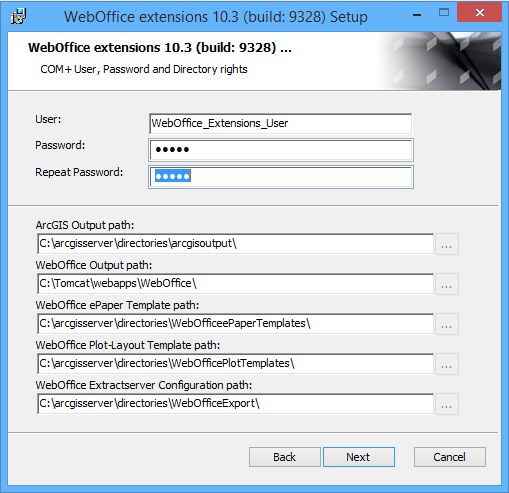Browse for the Extractserver Configuration path
Screen dimensions: 509x493
click(447, 404)
